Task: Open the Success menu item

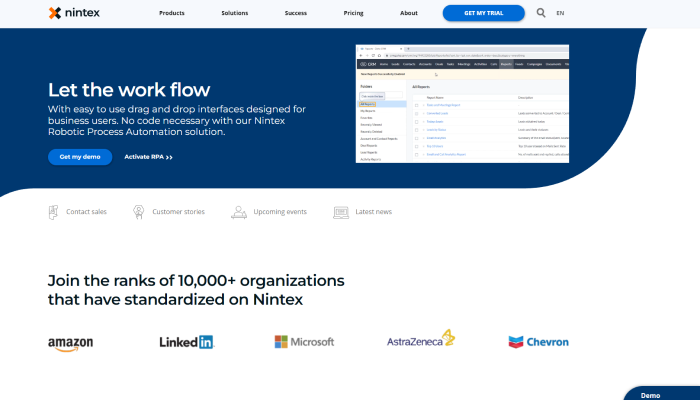Action: point(295,13)
